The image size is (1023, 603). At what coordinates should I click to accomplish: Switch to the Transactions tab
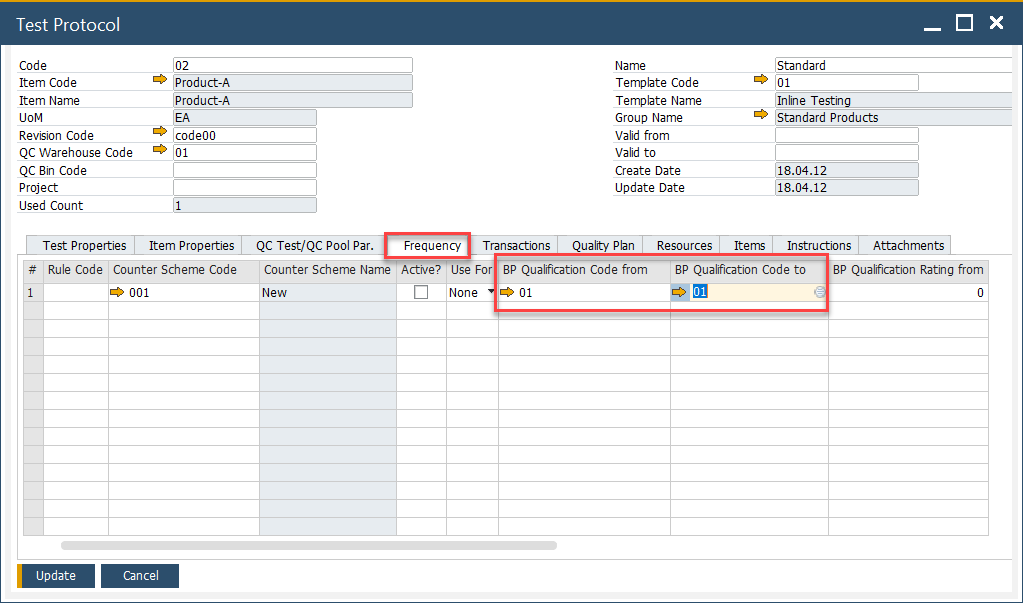(516, 245)
